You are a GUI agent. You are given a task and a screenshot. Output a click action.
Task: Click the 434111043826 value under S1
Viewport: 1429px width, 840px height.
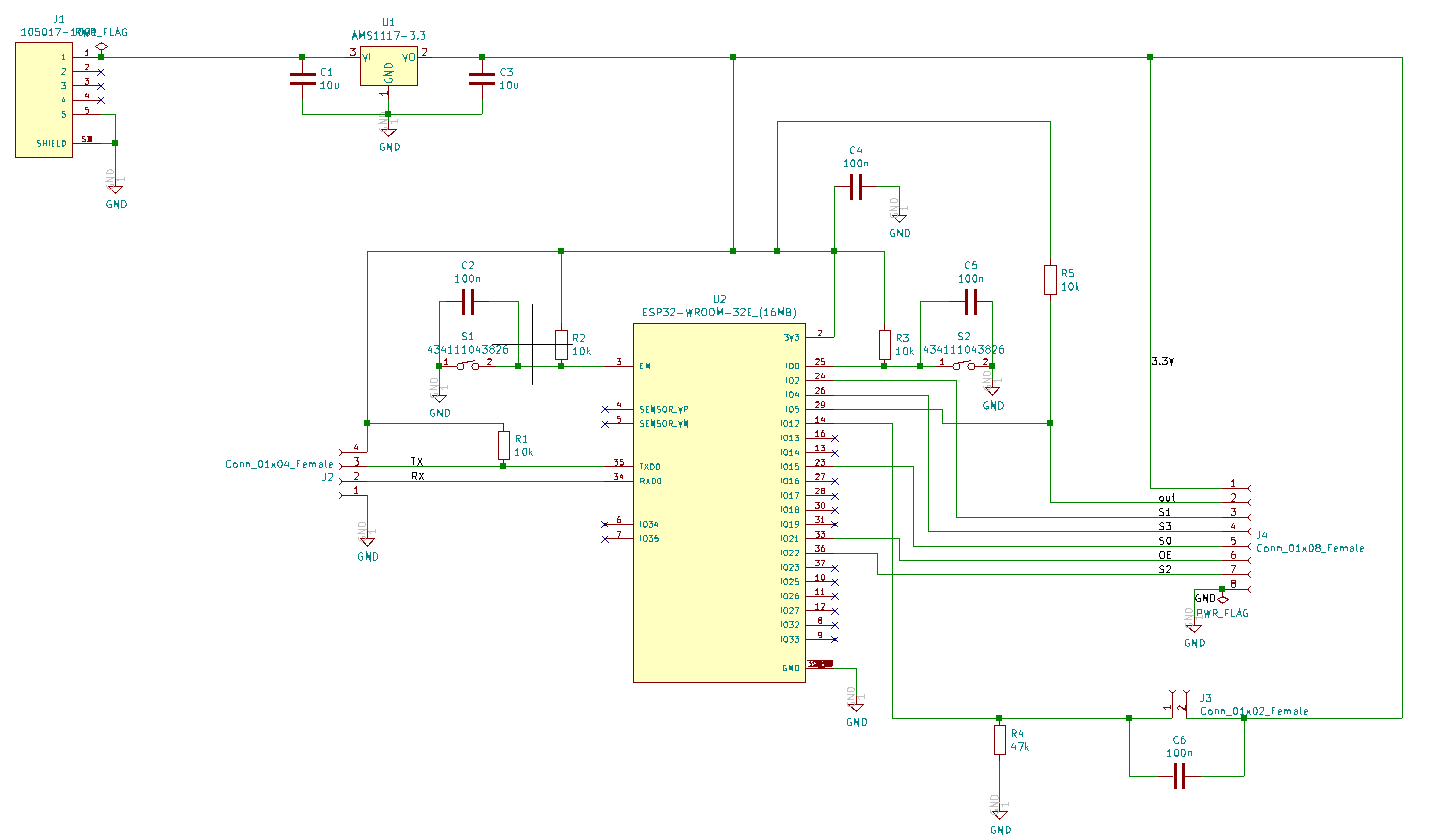467,350
